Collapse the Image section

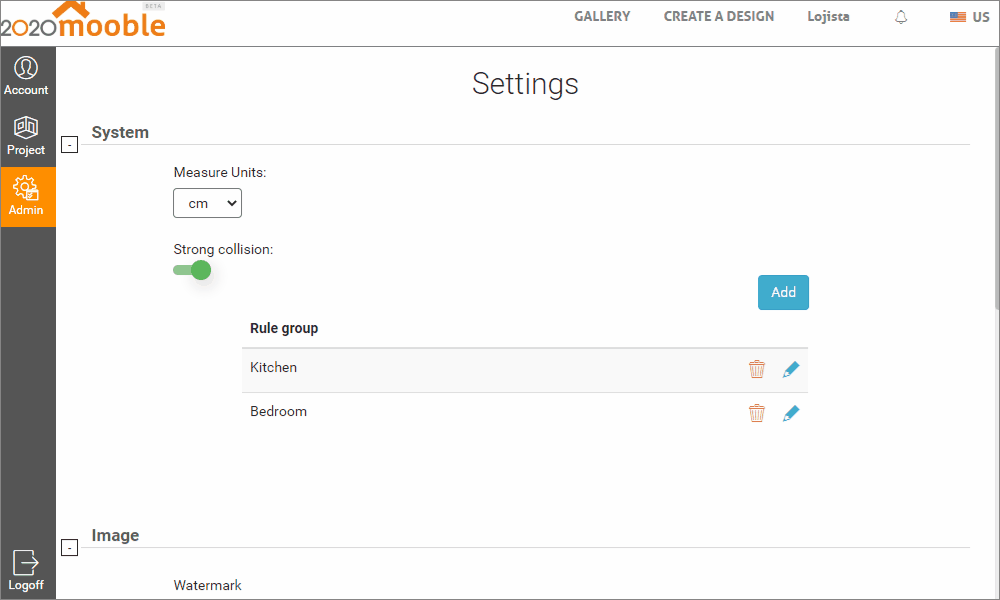click(69, 547)
